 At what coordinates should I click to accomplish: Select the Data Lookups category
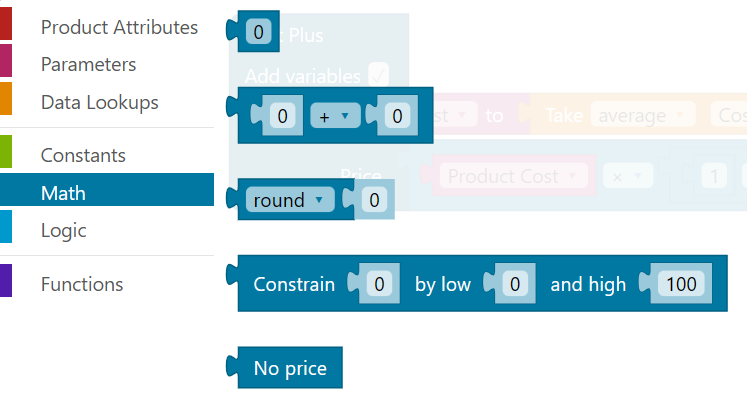click(x=99, y=102)
